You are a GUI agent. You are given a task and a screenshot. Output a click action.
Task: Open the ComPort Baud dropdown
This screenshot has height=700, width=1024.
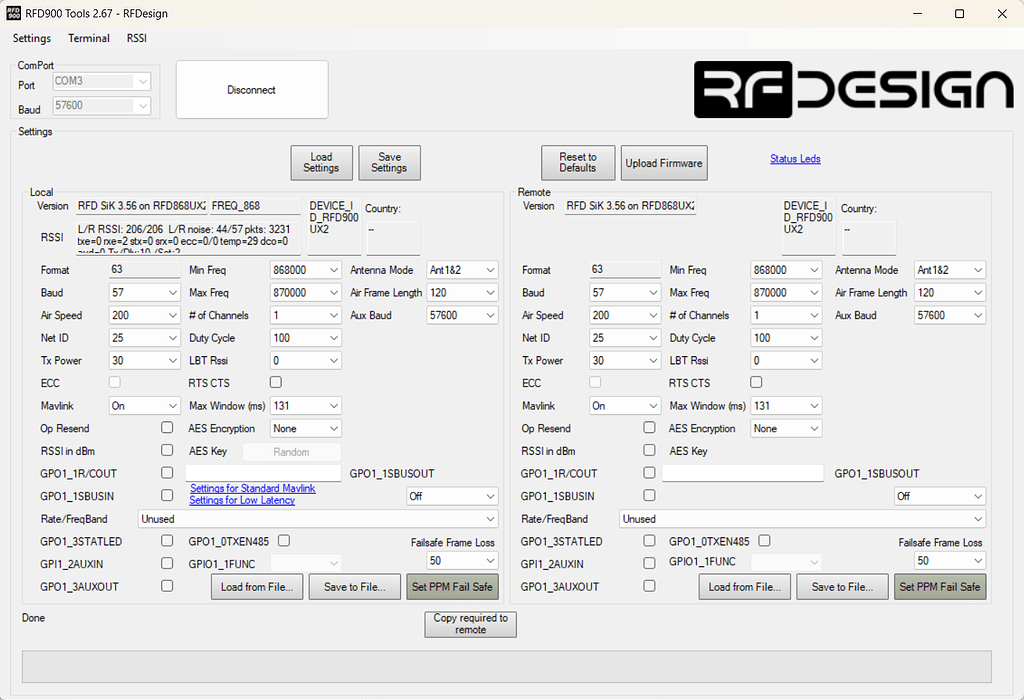[x=101, y=105]
